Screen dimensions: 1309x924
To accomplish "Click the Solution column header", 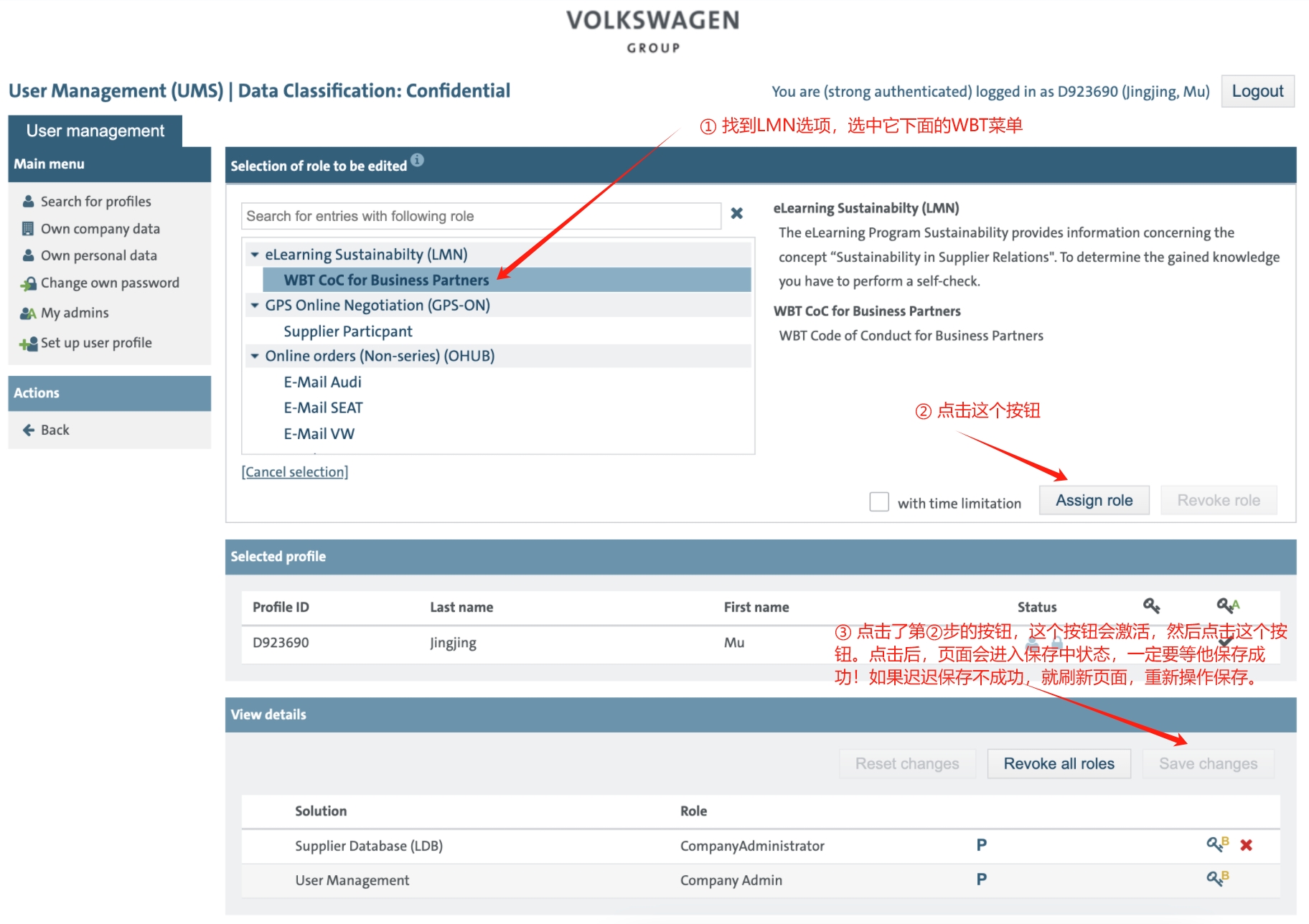I will click(321, 811).
